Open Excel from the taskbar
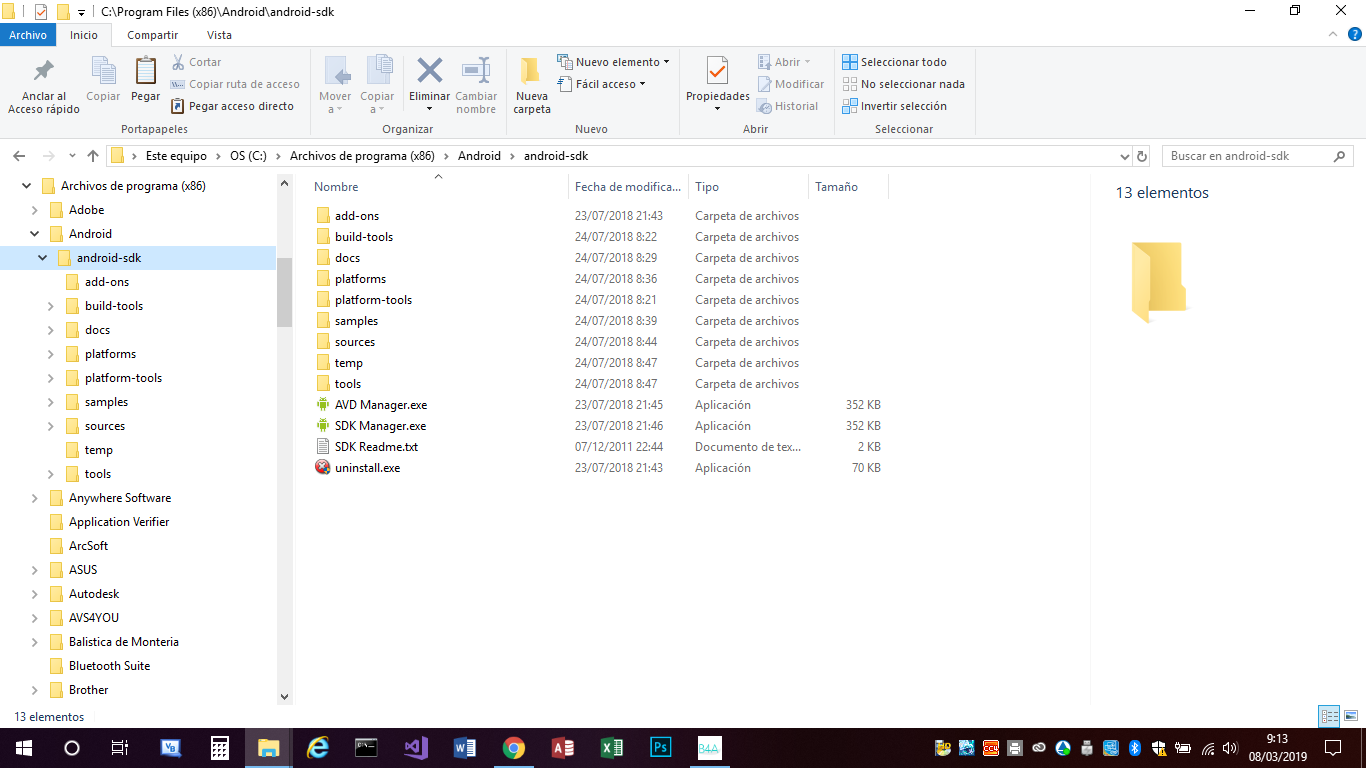Screen dimensions: 1366x768 (x=611, y=748)
